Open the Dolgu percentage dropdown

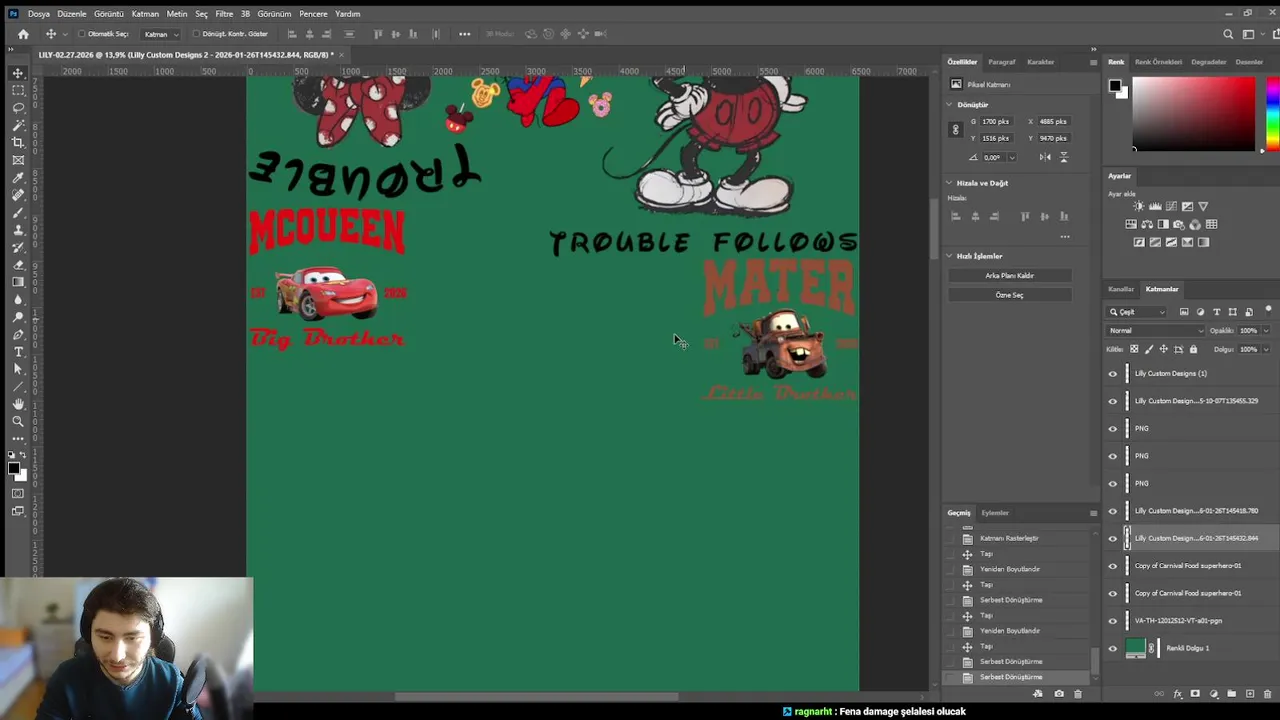pos(1265,349)
